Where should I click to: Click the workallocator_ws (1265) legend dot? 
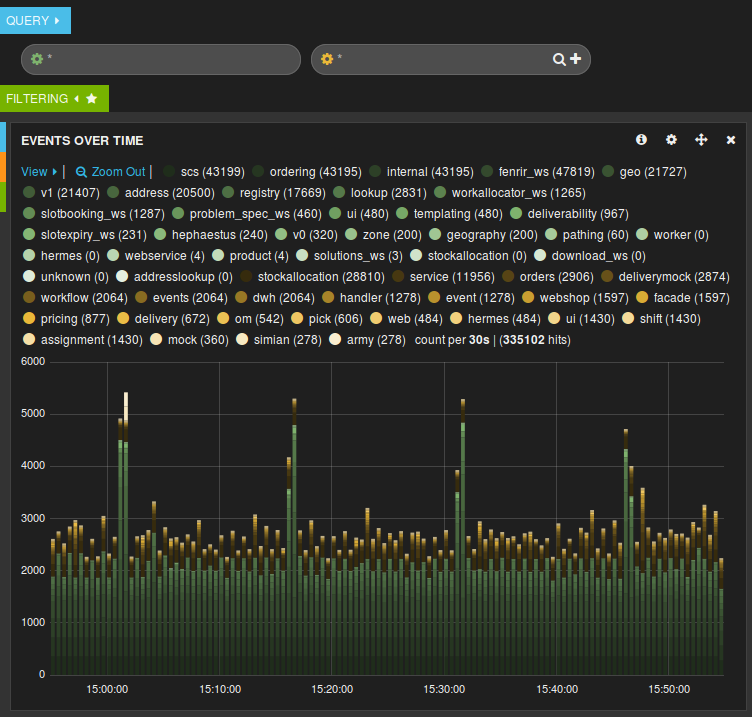tap(440, 192)
